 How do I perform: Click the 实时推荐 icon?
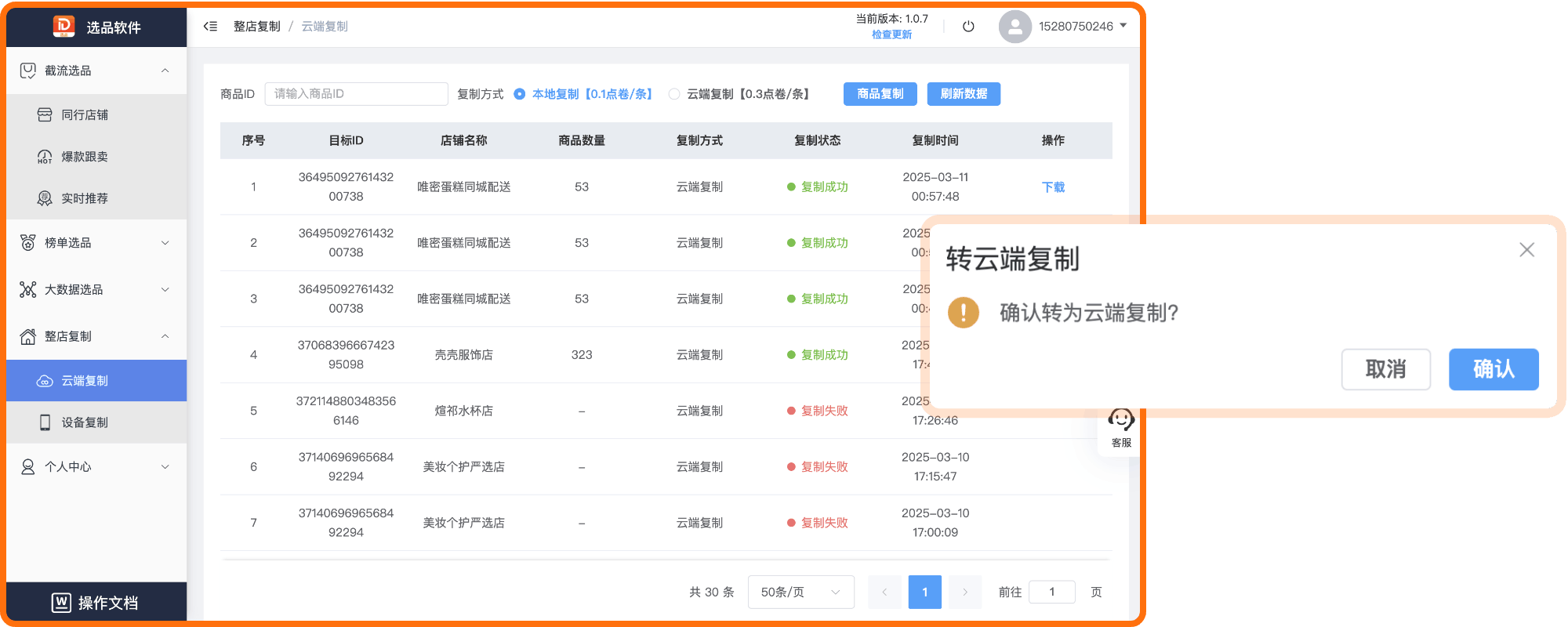[45, 198]
